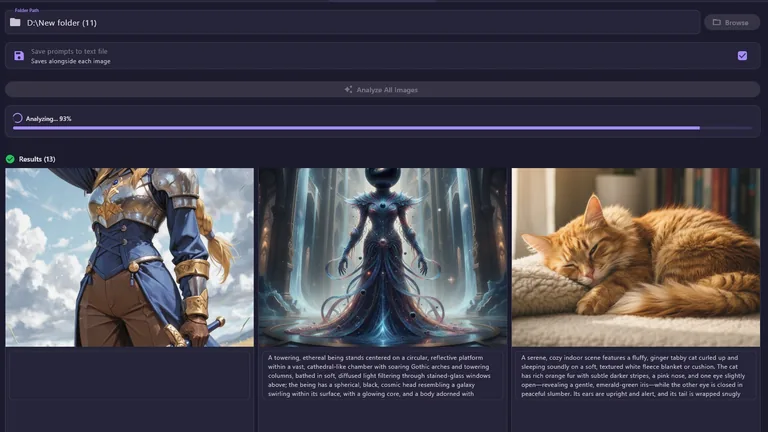The height and width of the screenshot is (432, 768).
Task: Click the small folder icon inside the Browse button
Action: (x=717, y=23)
